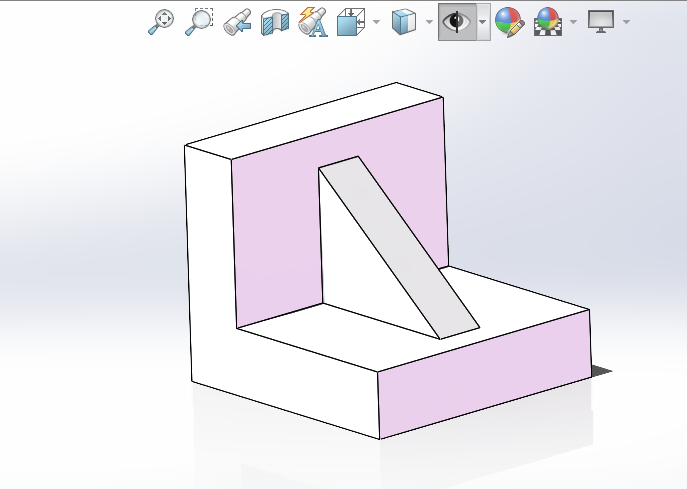Toggle Dynamic Annotation Views
This screenshot has width=687, height=489.
312,21
